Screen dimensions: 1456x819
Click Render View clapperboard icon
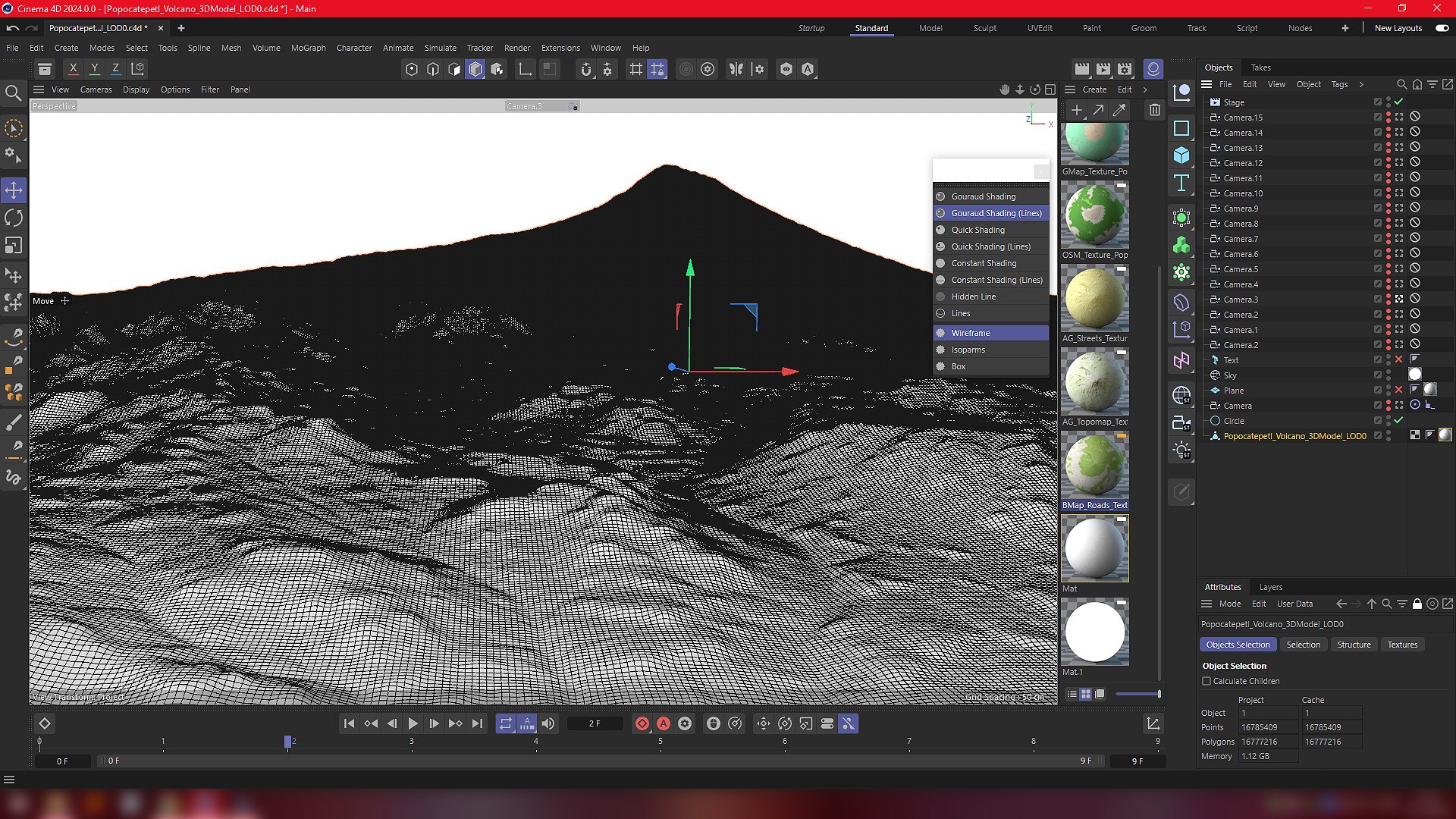tap(1082, 69)
